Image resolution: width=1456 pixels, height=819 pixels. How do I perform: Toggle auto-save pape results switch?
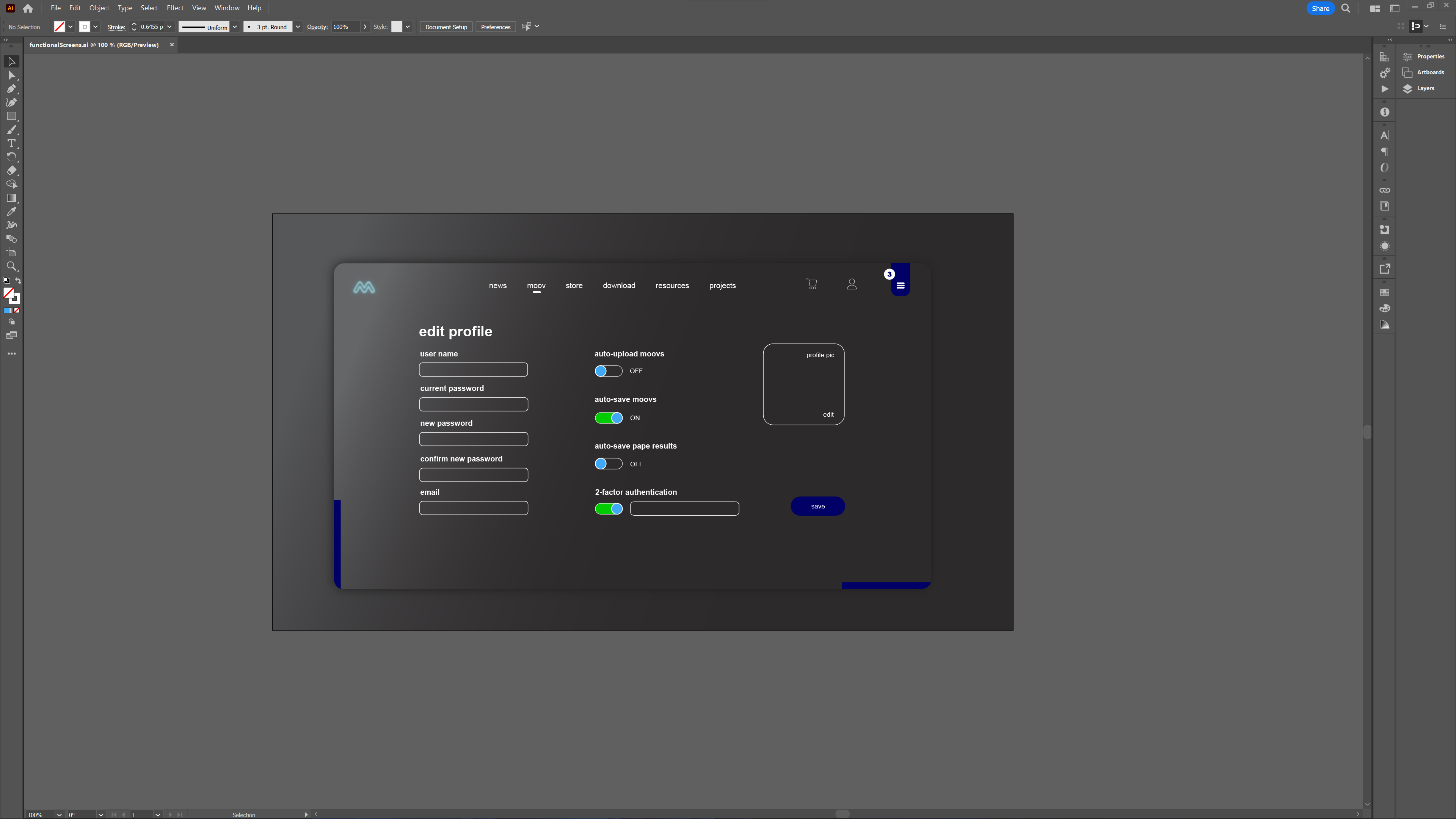[x=608, y=463]
